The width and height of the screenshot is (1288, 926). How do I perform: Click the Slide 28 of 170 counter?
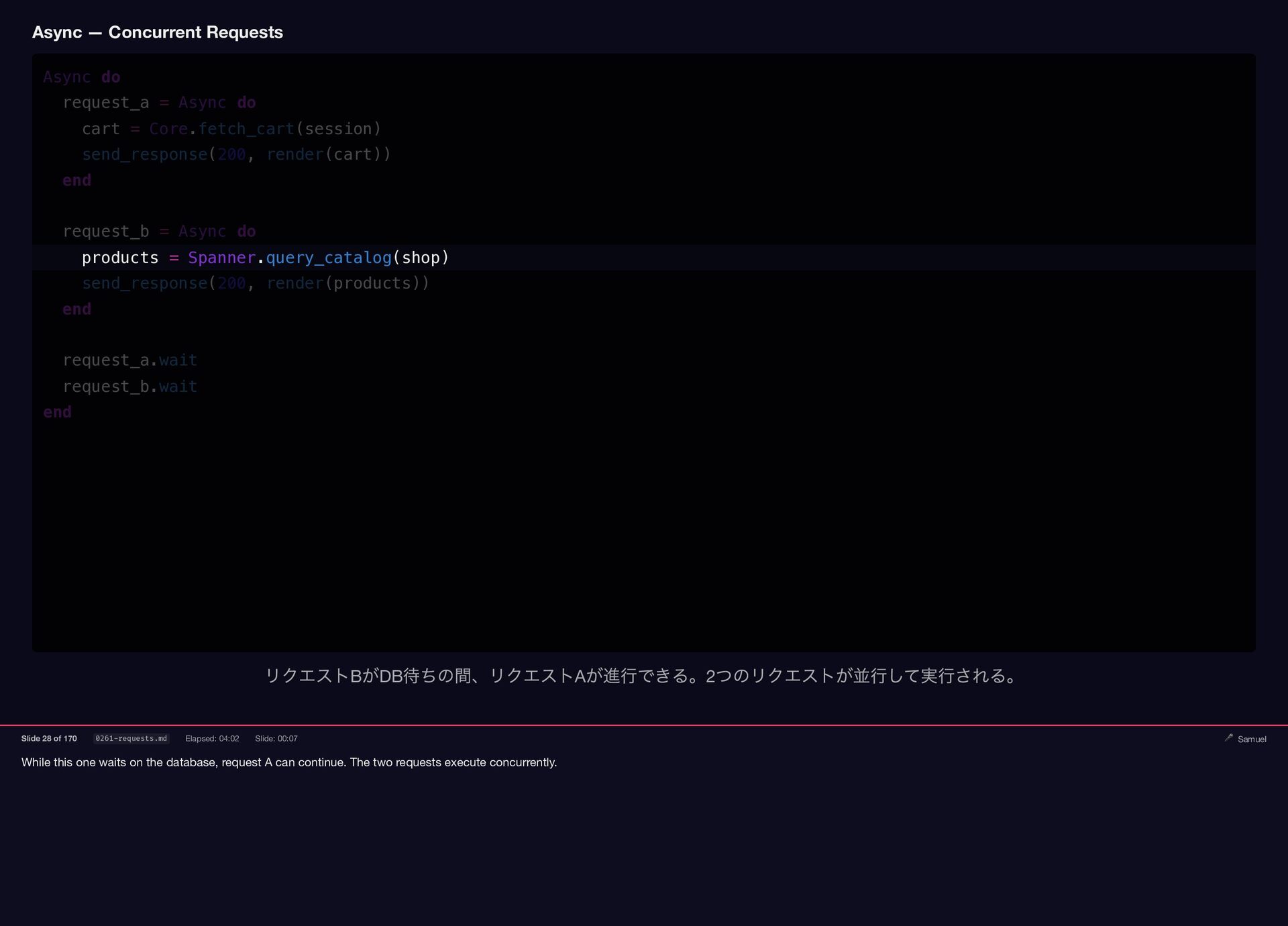click(49, 738)
